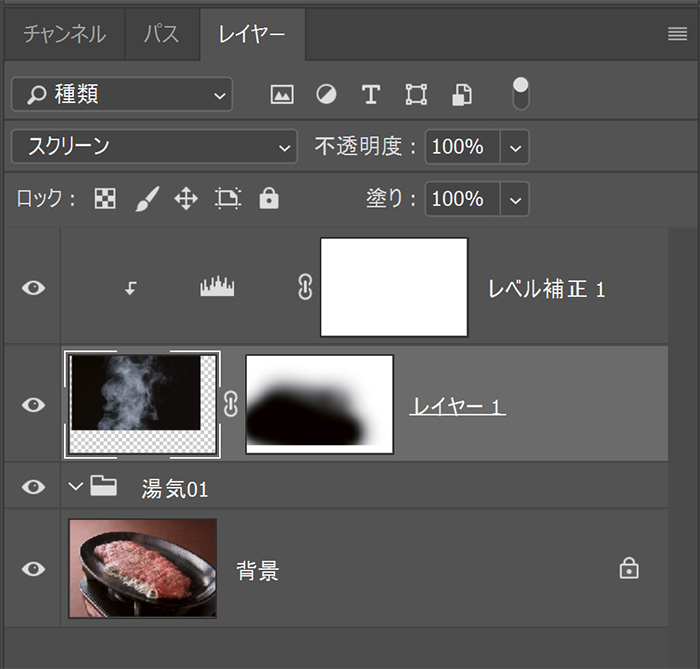Click lock position move icon
This screenshot has height=669, width=700.
coord(186,199)
